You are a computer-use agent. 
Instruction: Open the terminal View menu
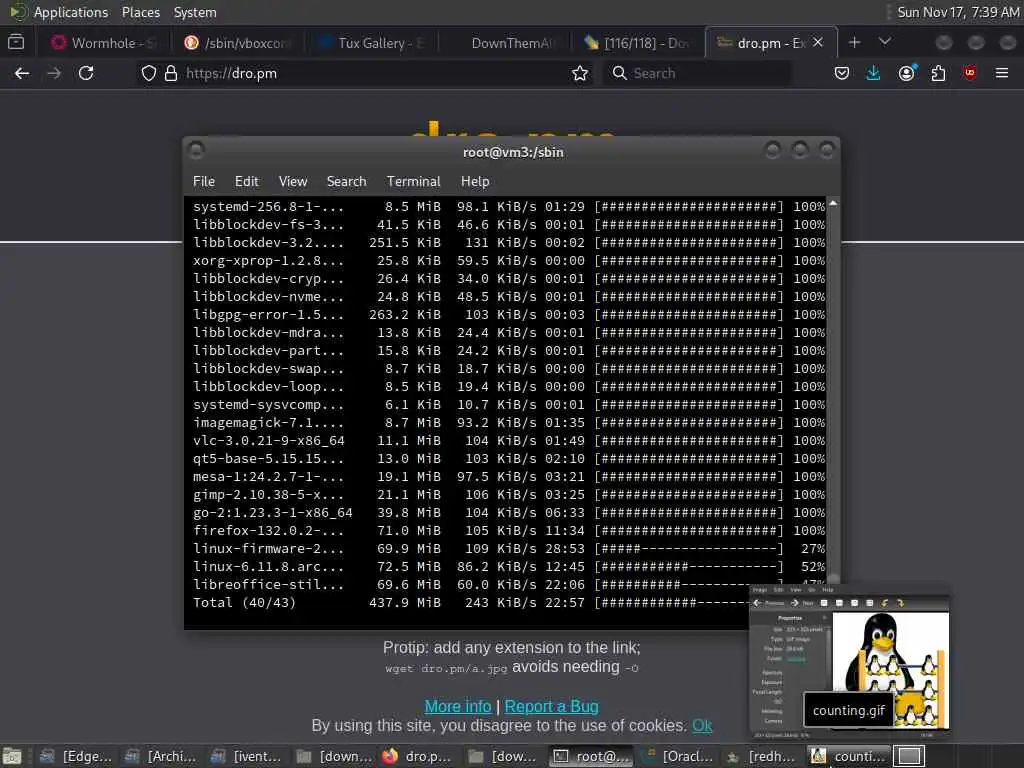(x=293, y=182)
